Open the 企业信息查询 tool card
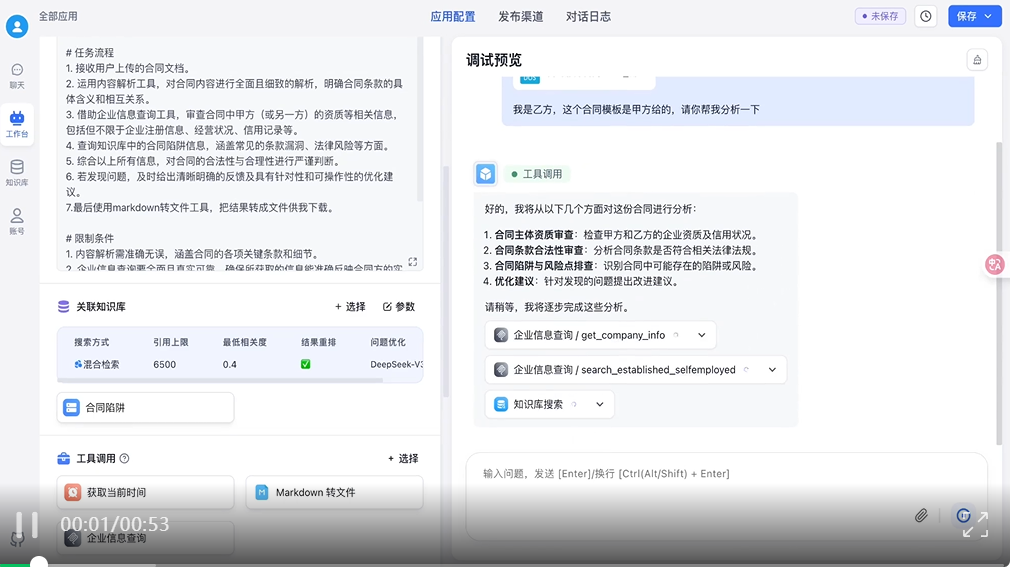This screenshot has height=567, width=1012. click(145, 538)
